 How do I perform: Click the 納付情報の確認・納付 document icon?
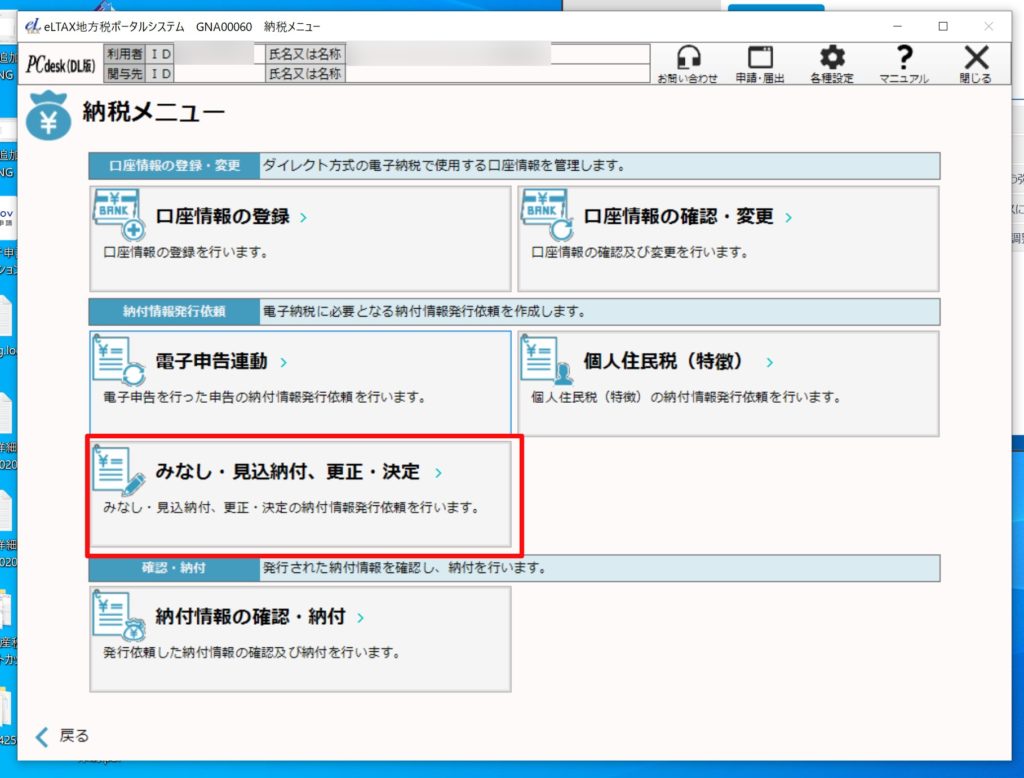(119, 616)
